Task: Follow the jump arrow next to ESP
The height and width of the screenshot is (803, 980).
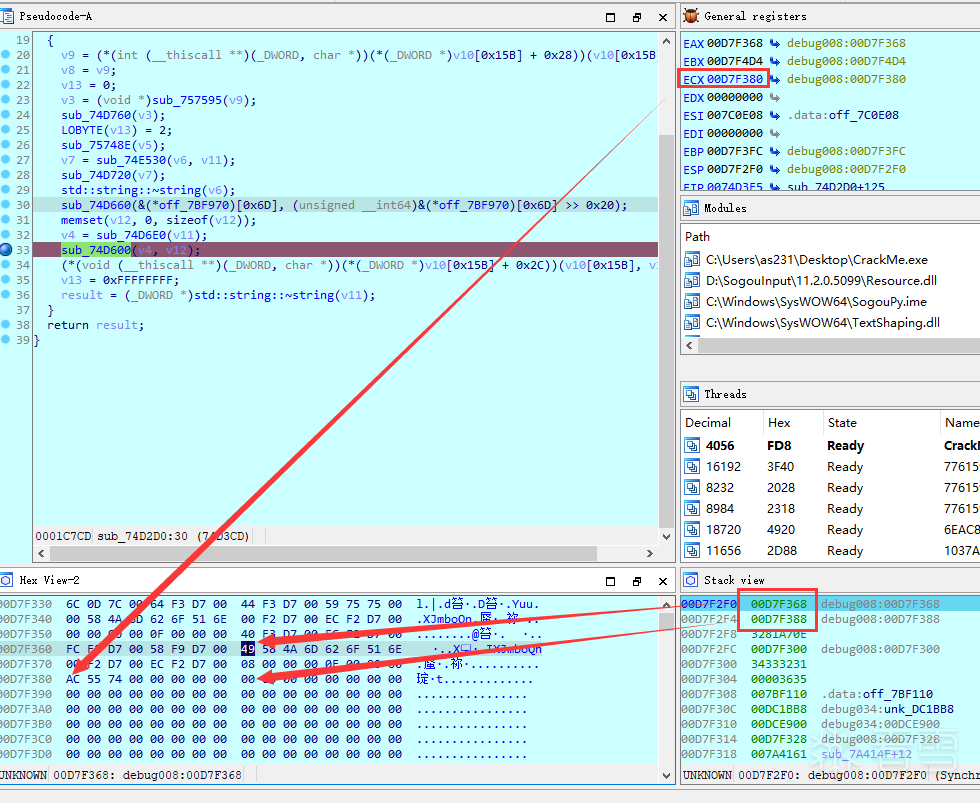Action: 775,169
